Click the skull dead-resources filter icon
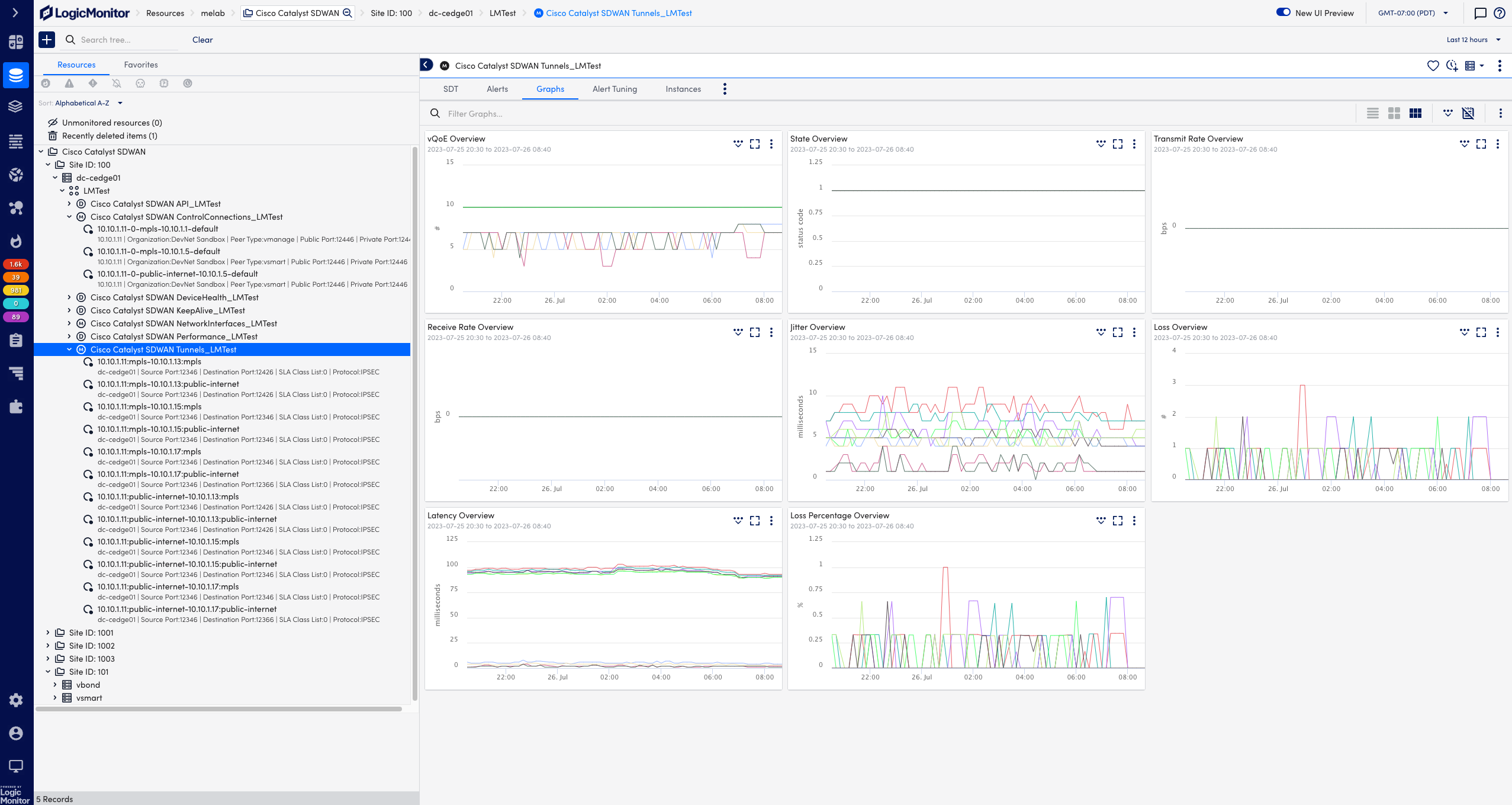Viewport: 1512px width, 805px height. coord(141,84)
